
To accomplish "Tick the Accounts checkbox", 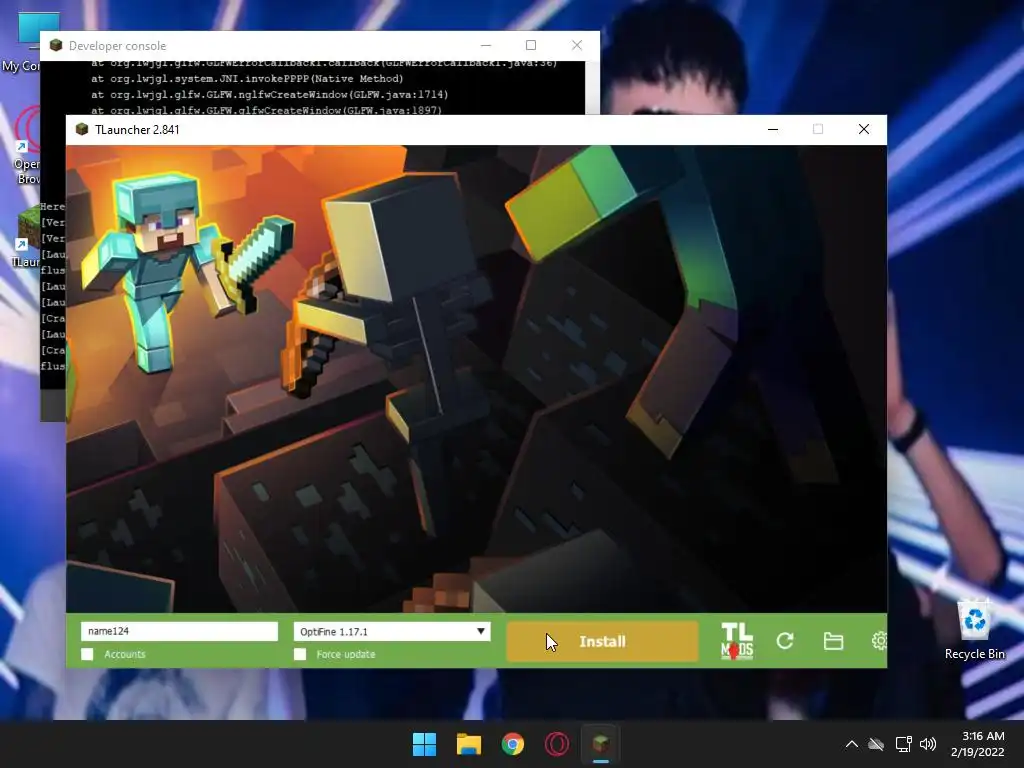I will 88,654.
